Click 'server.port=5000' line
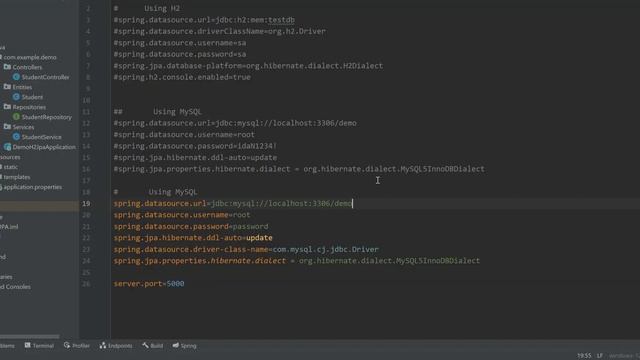The width and height of the screenshot is (640, 360). 149,283
